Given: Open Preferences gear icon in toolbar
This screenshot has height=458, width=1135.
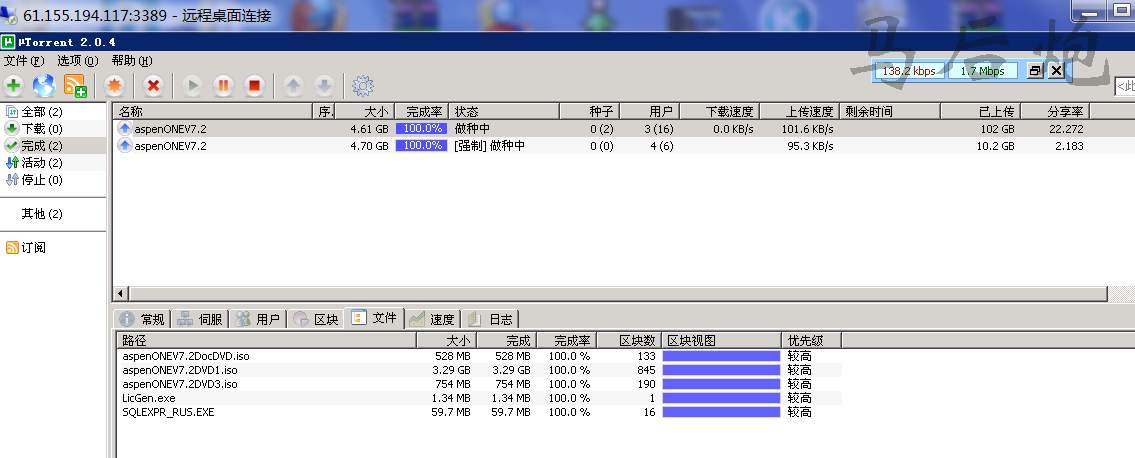Looking at the screenshot, I should click(x=363, y=86).
